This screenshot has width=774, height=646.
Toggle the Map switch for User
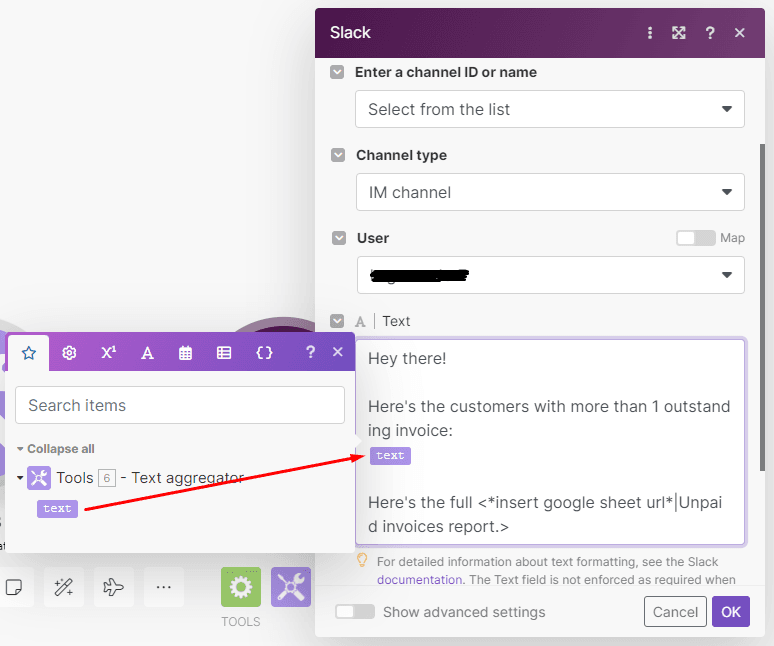coord(695,238)
